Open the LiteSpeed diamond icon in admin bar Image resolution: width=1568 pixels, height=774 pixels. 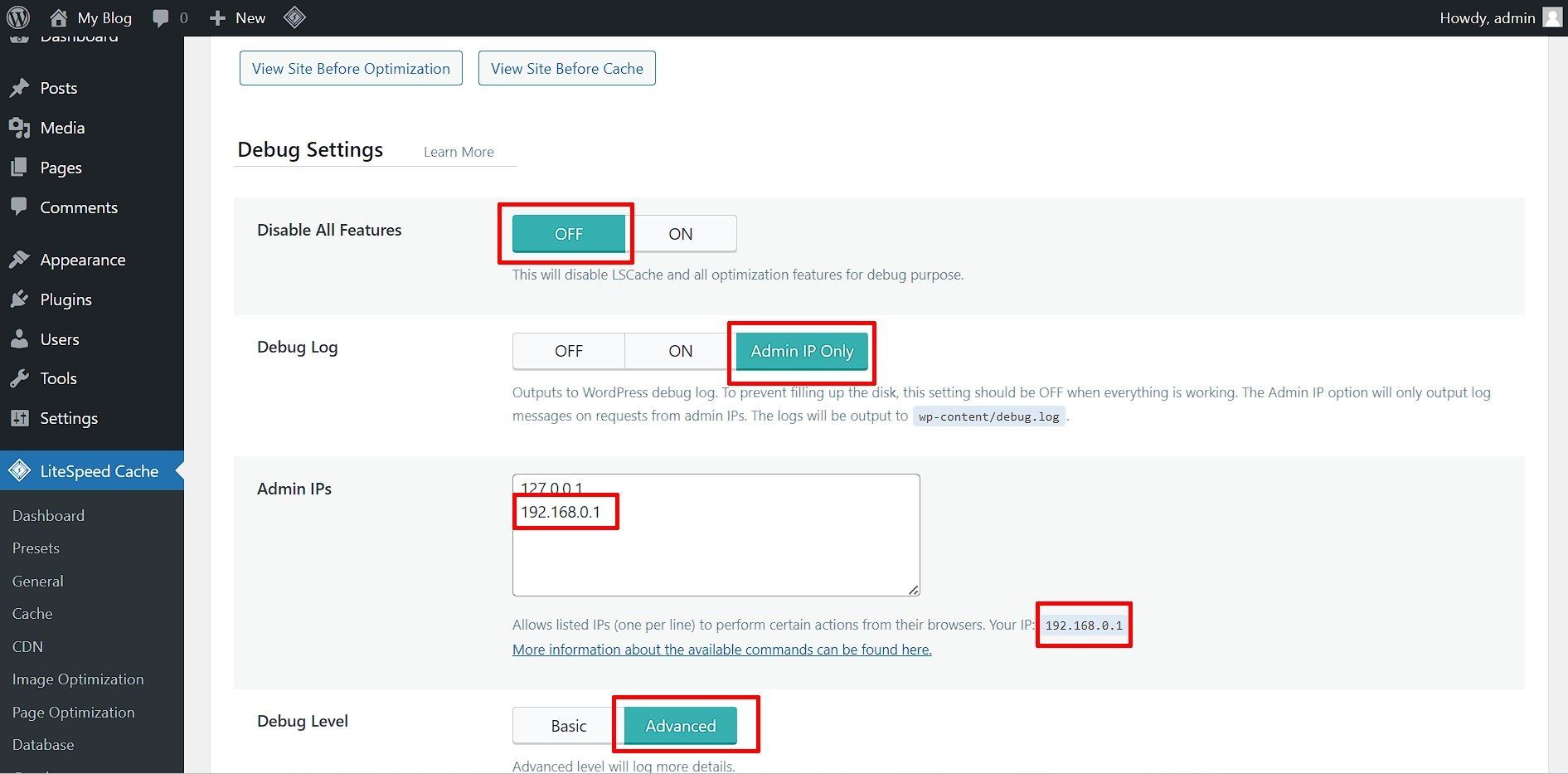point(294,17)
